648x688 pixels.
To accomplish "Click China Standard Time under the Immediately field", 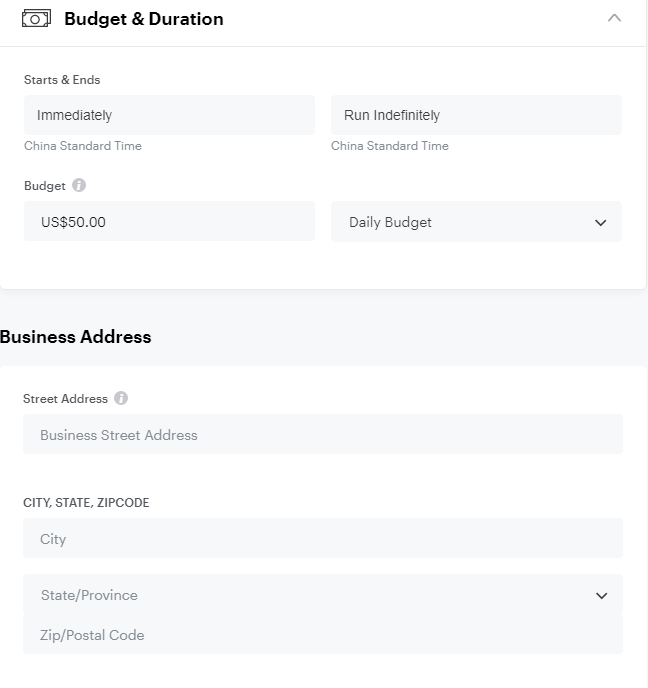I will pyautogui.click(x=83, y=146).
